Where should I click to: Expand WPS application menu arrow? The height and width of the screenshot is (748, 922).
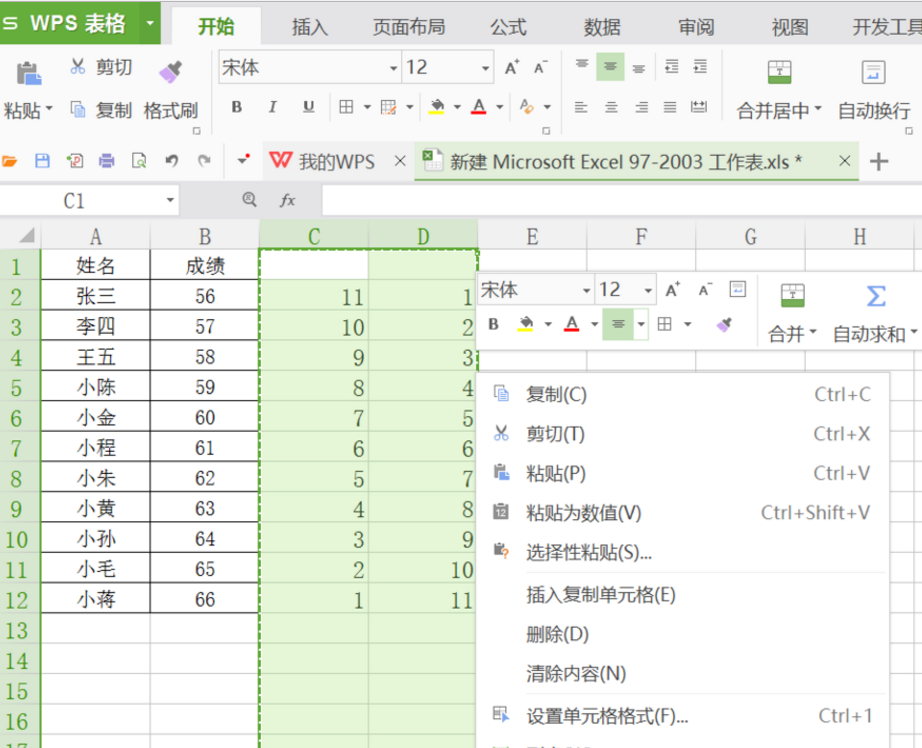point(150,23)
